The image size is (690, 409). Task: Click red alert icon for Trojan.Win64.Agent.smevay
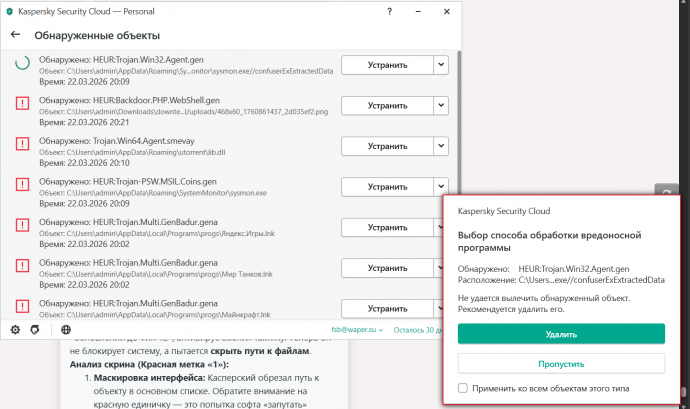tap(22, 144)
